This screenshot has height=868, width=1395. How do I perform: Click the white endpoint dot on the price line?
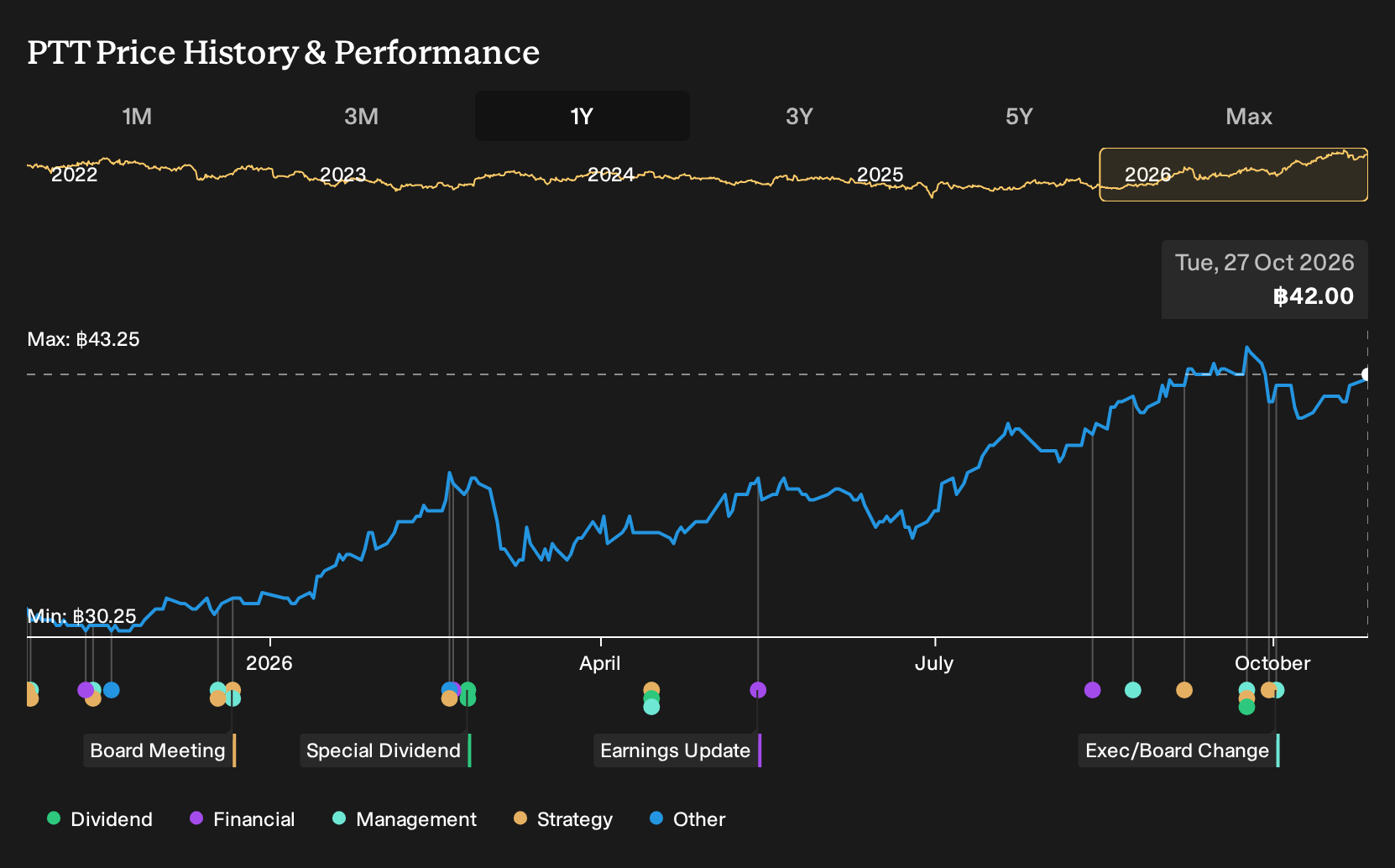(x=1366, y=374)
